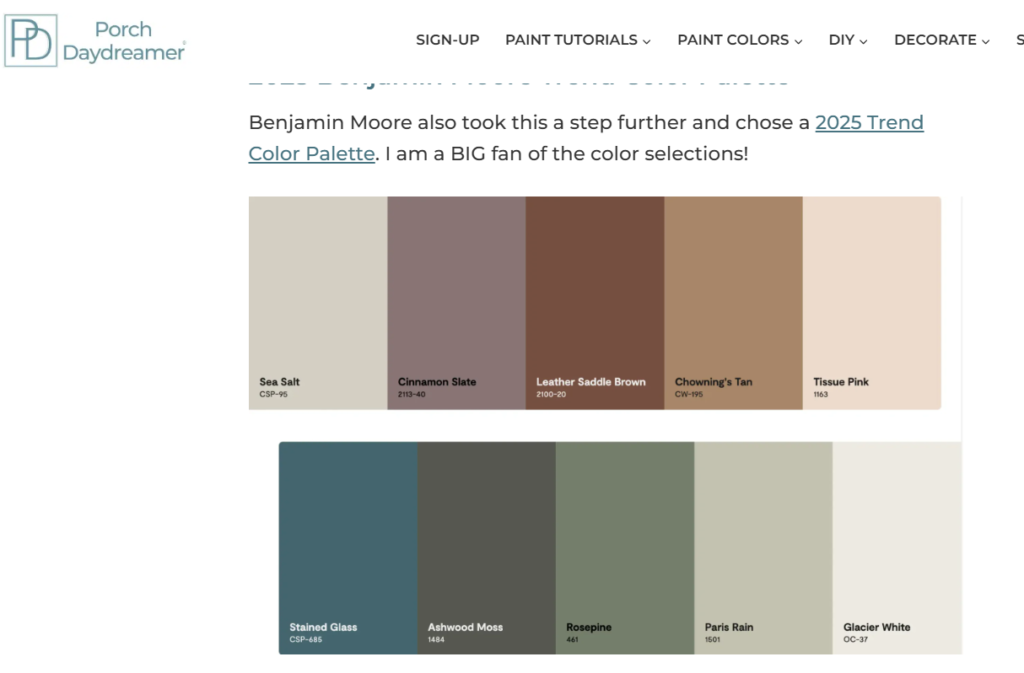Click the chevron arrow next to DIY
This screenshot has width=1024, height=673.
[863, 41]
